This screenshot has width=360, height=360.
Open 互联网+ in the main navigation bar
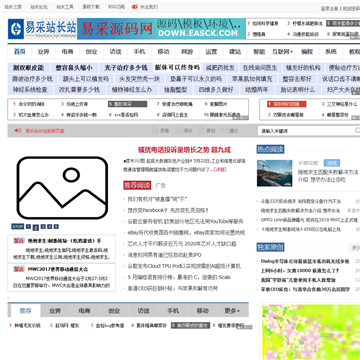click(283, 52)
